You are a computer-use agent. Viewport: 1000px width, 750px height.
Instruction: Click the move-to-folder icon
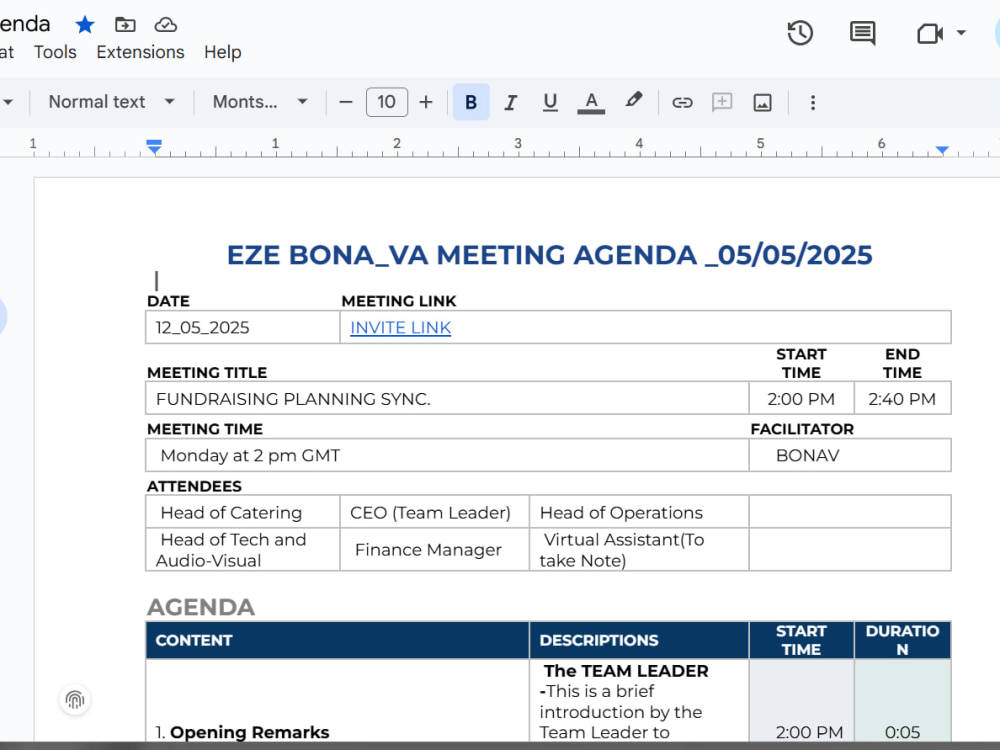pos(125,25)
